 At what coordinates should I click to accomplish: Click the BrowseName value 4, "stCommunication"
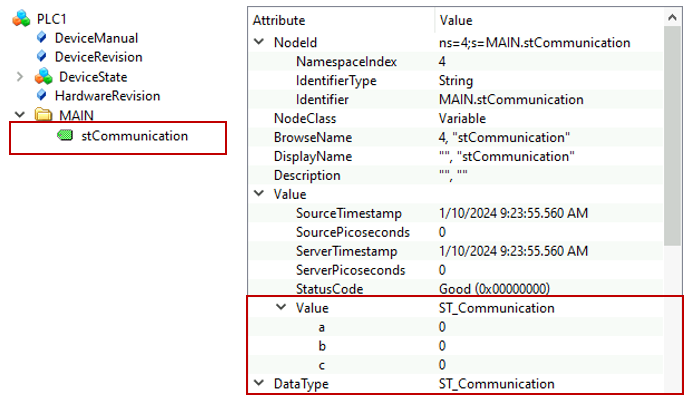(x=504, y=137)
